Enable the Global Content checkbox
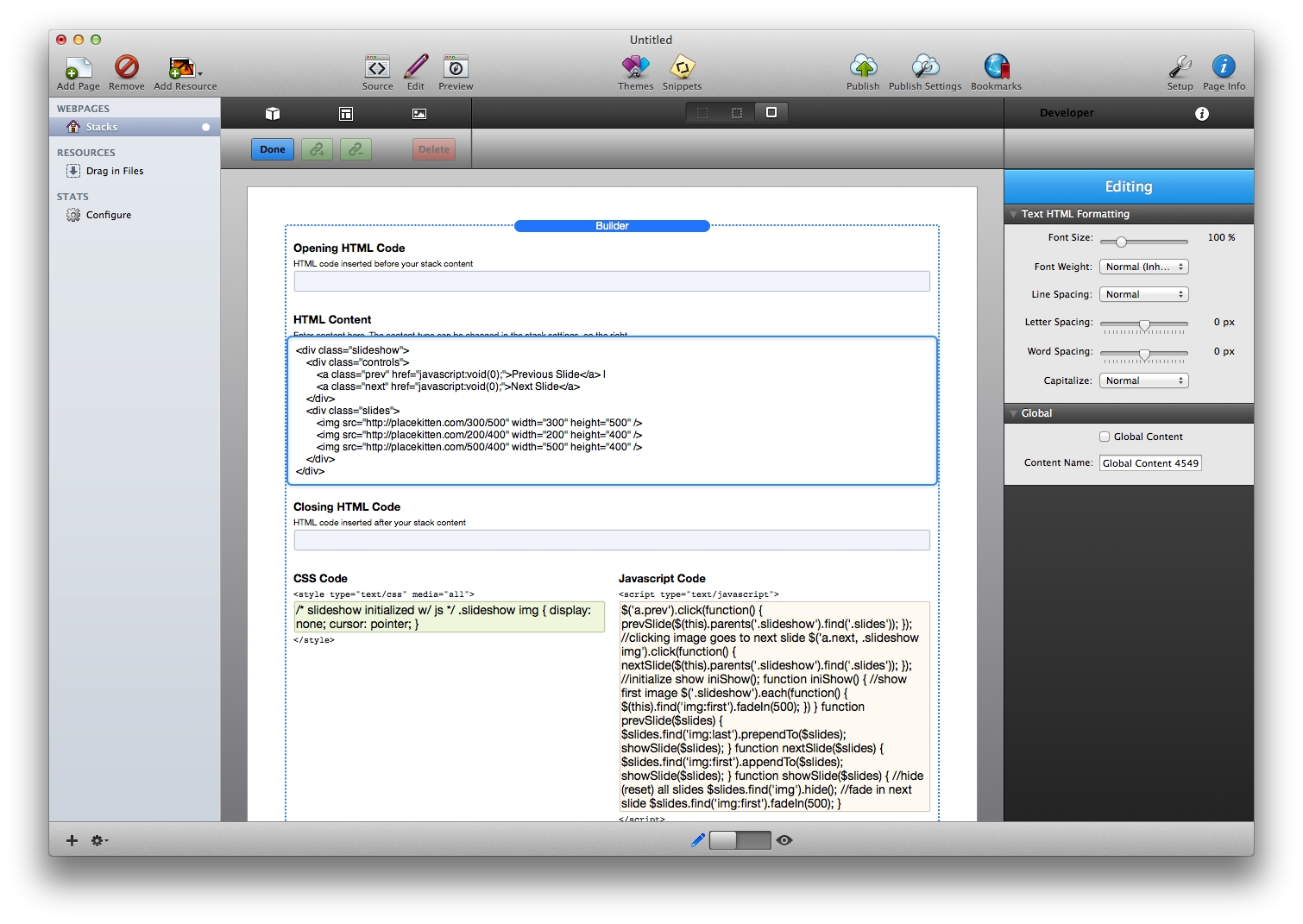This screenshot has height=924, width=1303. [1105, 437]
